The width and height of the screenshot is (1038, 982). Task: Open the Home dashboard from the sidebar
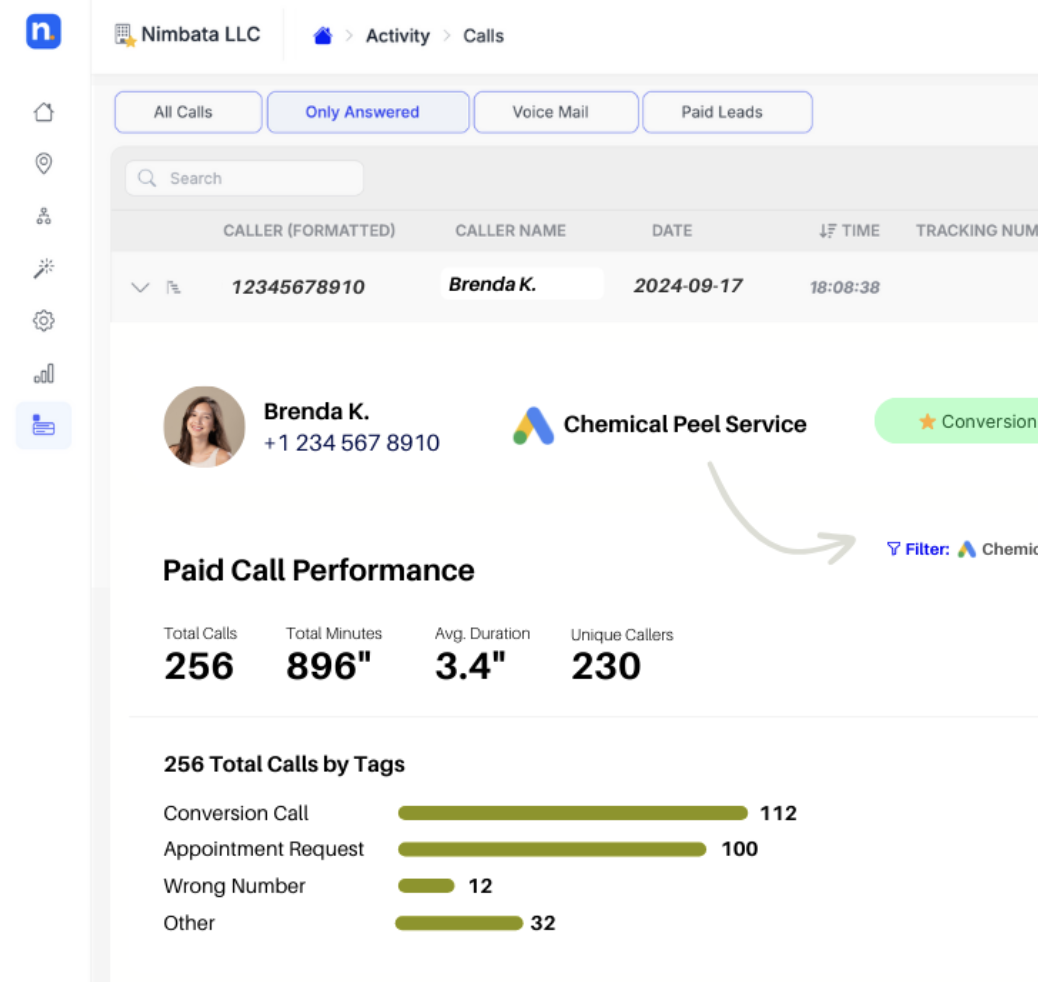point(43,112)
